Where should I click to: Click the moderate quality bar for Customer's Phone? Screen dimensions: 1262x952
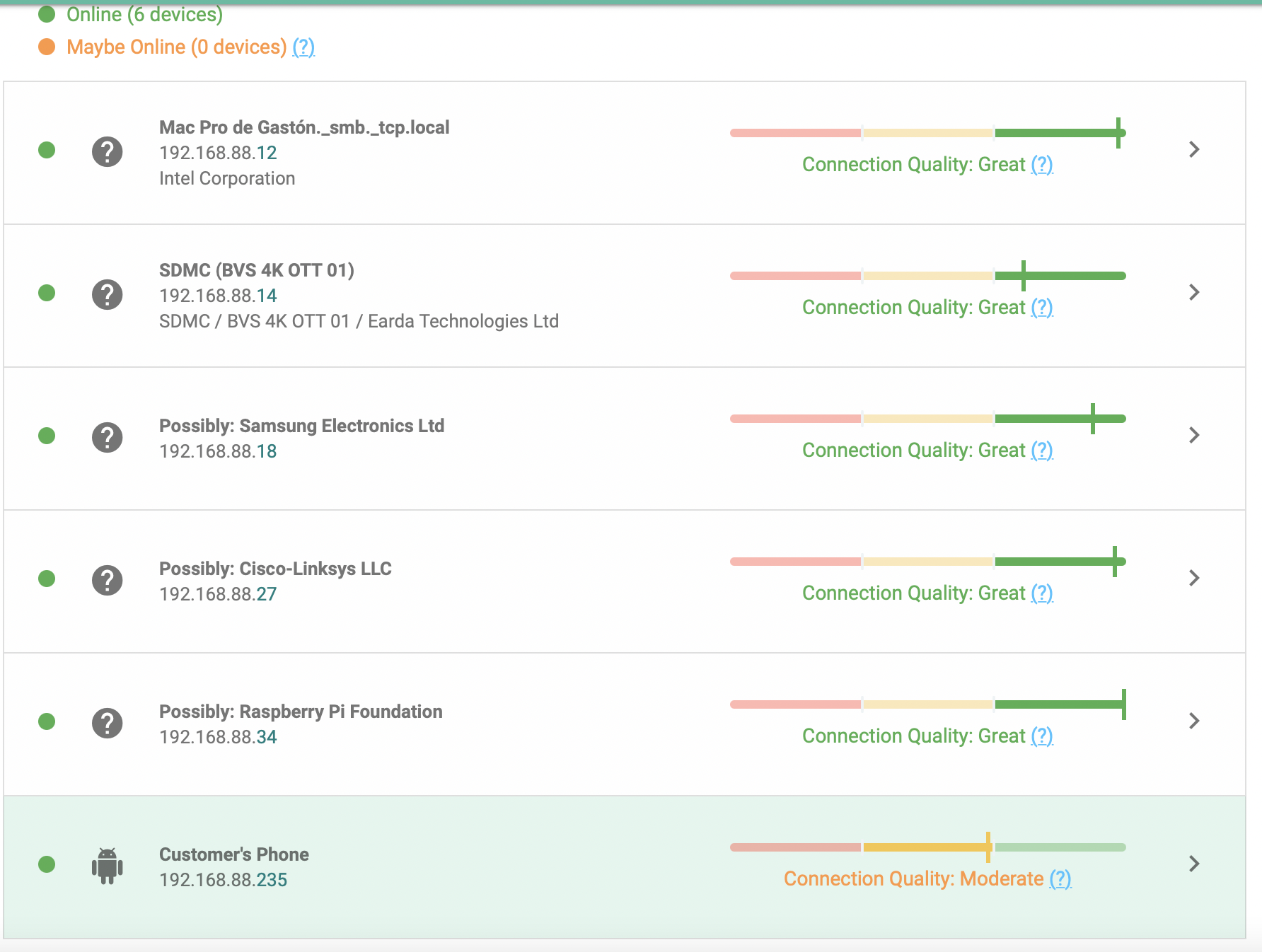click(928, 847)
